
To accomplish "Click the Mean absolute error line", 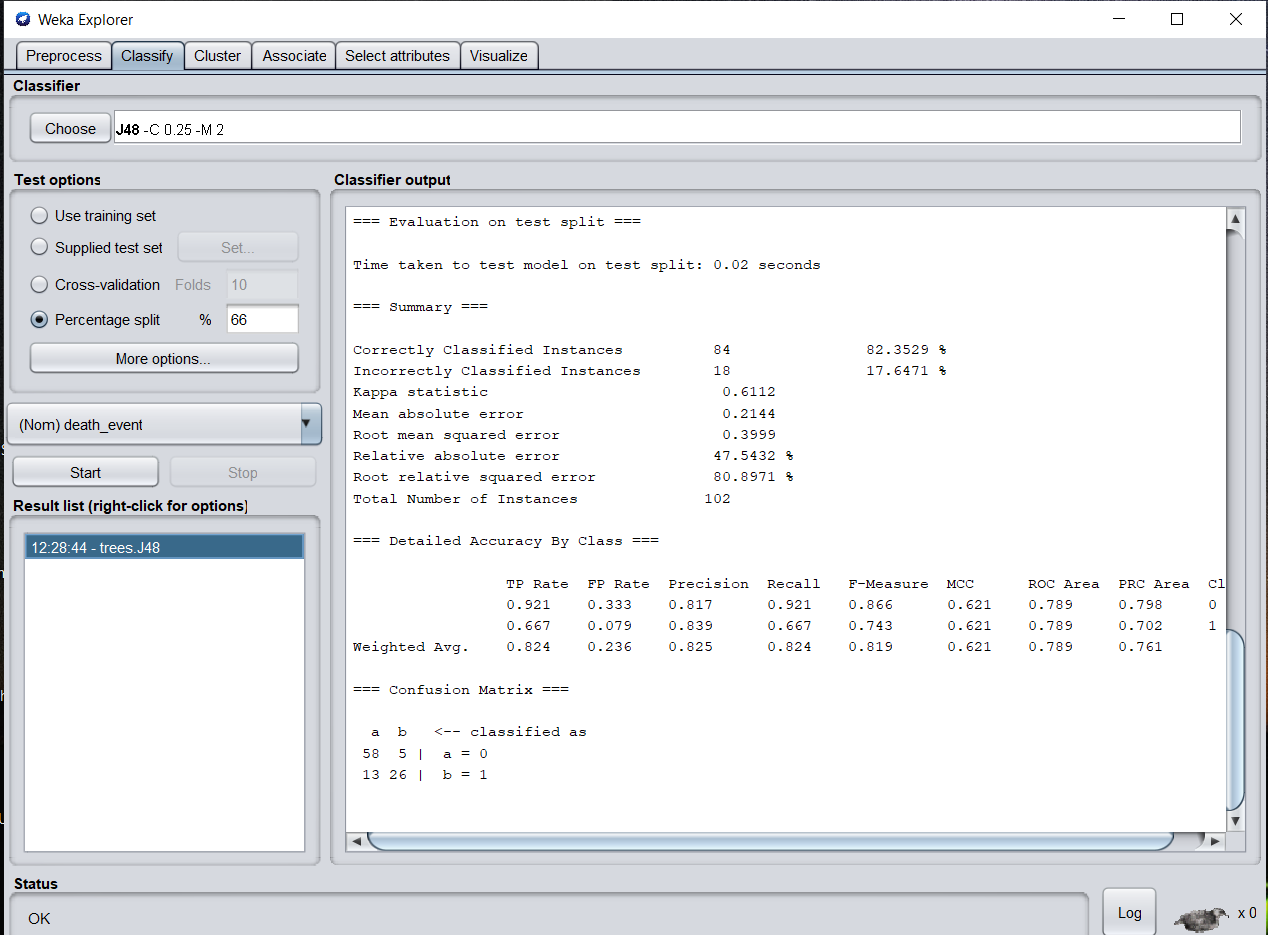I will click(x=564, y=413).
